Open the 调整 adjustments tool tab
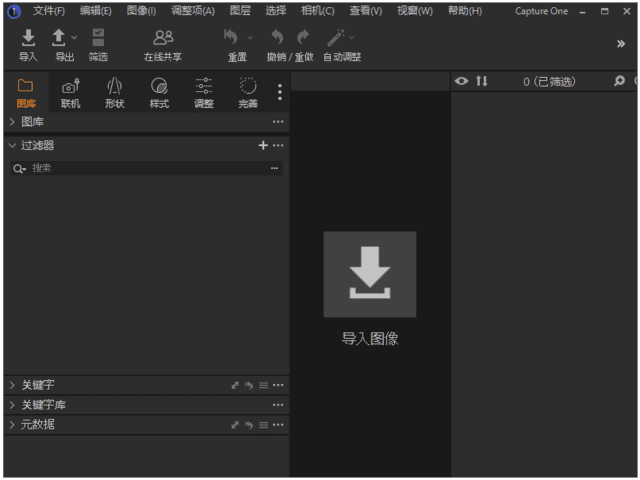This screenshot has width=640, height=480. coord(203,88)
